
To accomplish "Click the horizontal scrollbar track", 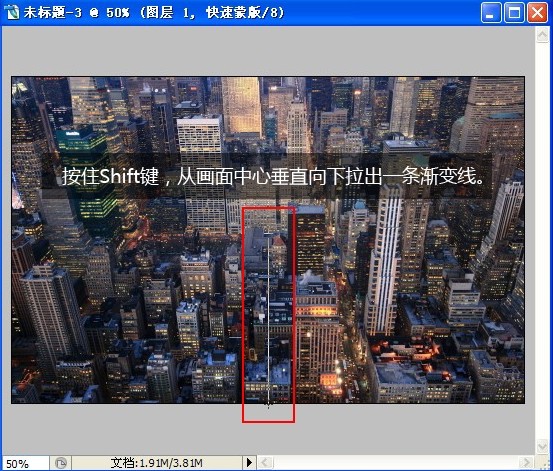I will pyautogui.click(x=396, y=463).
